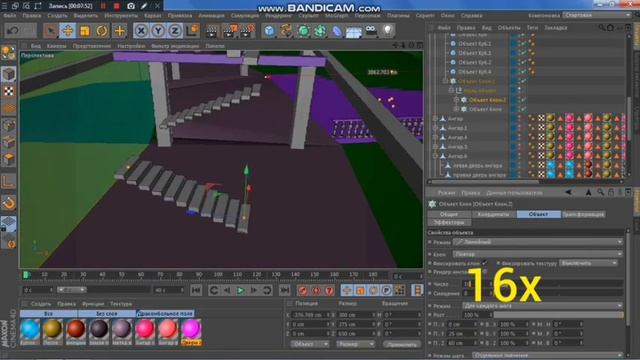This screenshot has height=360, width=640.
Task: Select the cyan material swatch
Action: tap(30, 329)
